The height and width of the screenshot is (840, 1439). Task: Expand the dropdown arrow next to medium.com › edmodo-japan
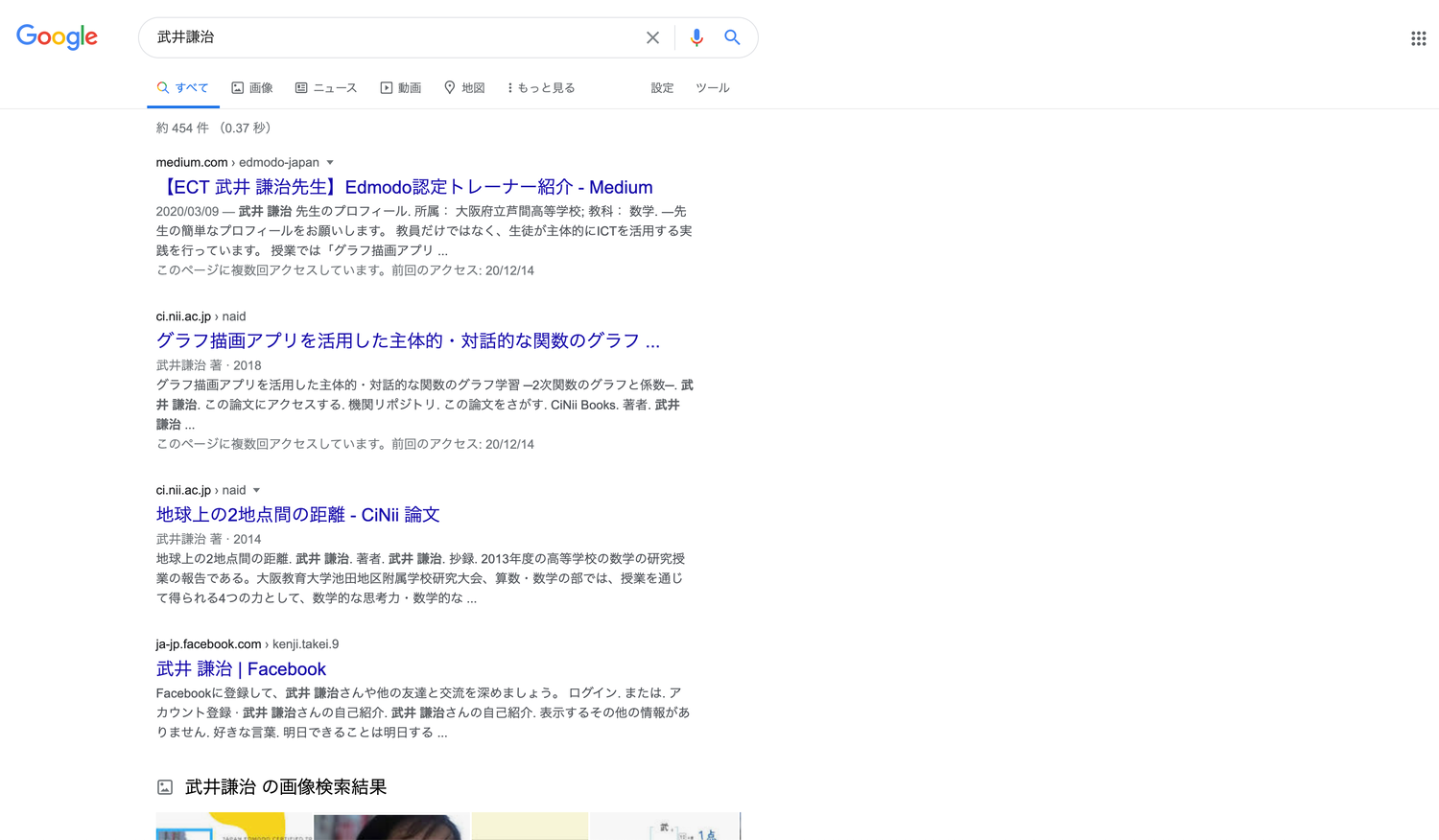pyautogui.click(x=330, y=163)
